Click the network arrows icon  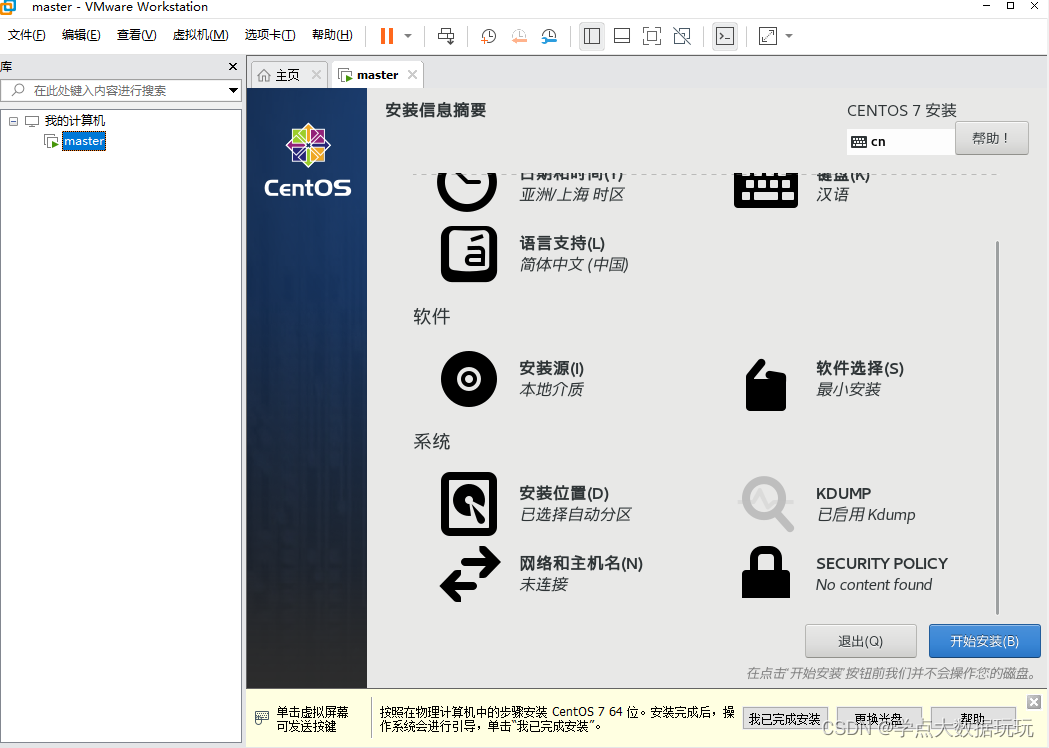click(470, 574)
